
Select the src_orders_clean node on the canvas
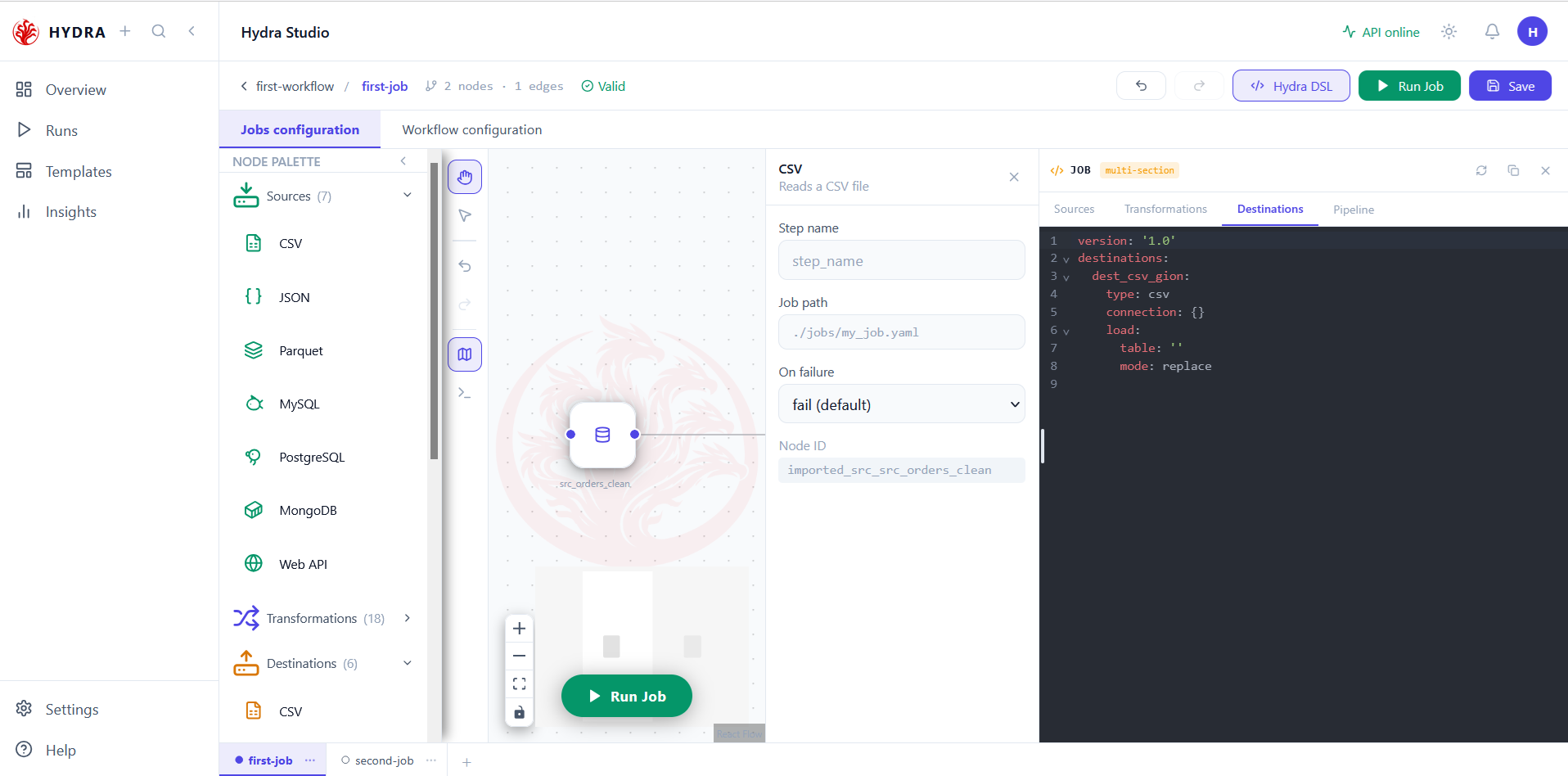pos(602,435)
